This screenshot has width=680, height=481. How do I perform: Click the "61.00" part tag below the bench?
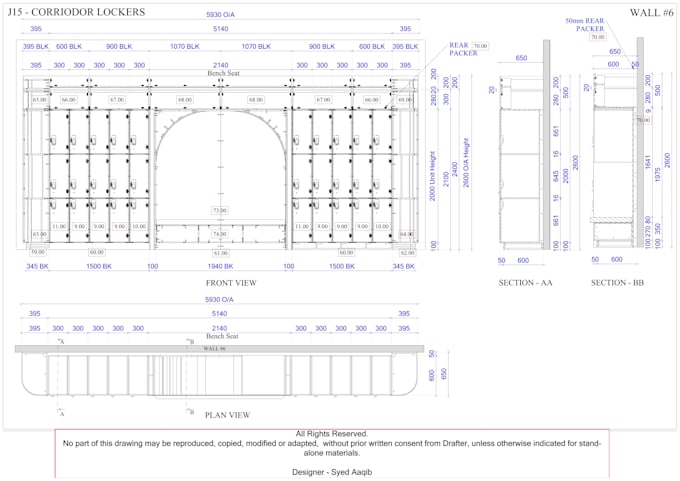pos(221,253)
